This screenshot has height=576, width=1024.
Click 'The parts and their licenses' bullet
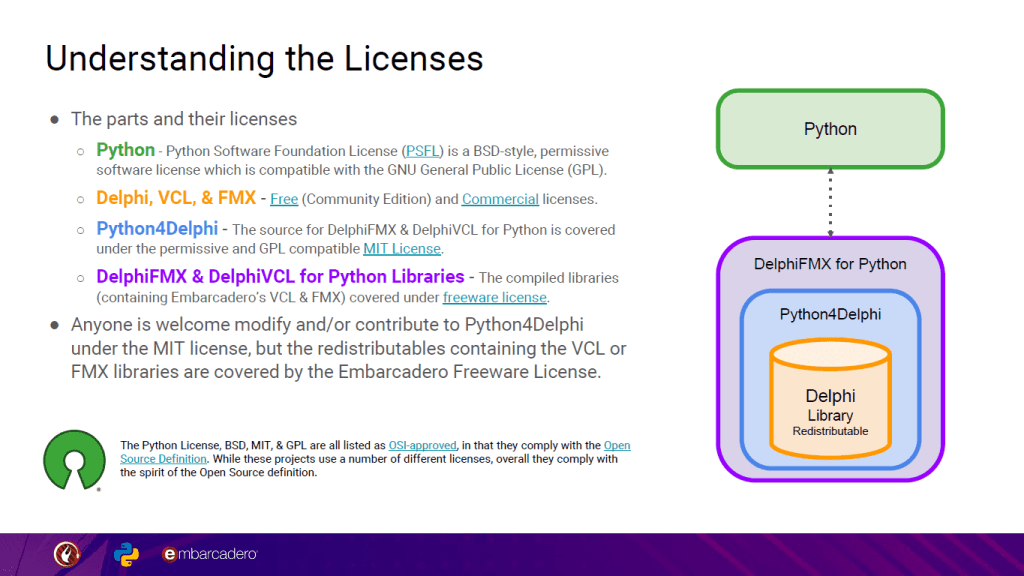(x=184, y=119)
